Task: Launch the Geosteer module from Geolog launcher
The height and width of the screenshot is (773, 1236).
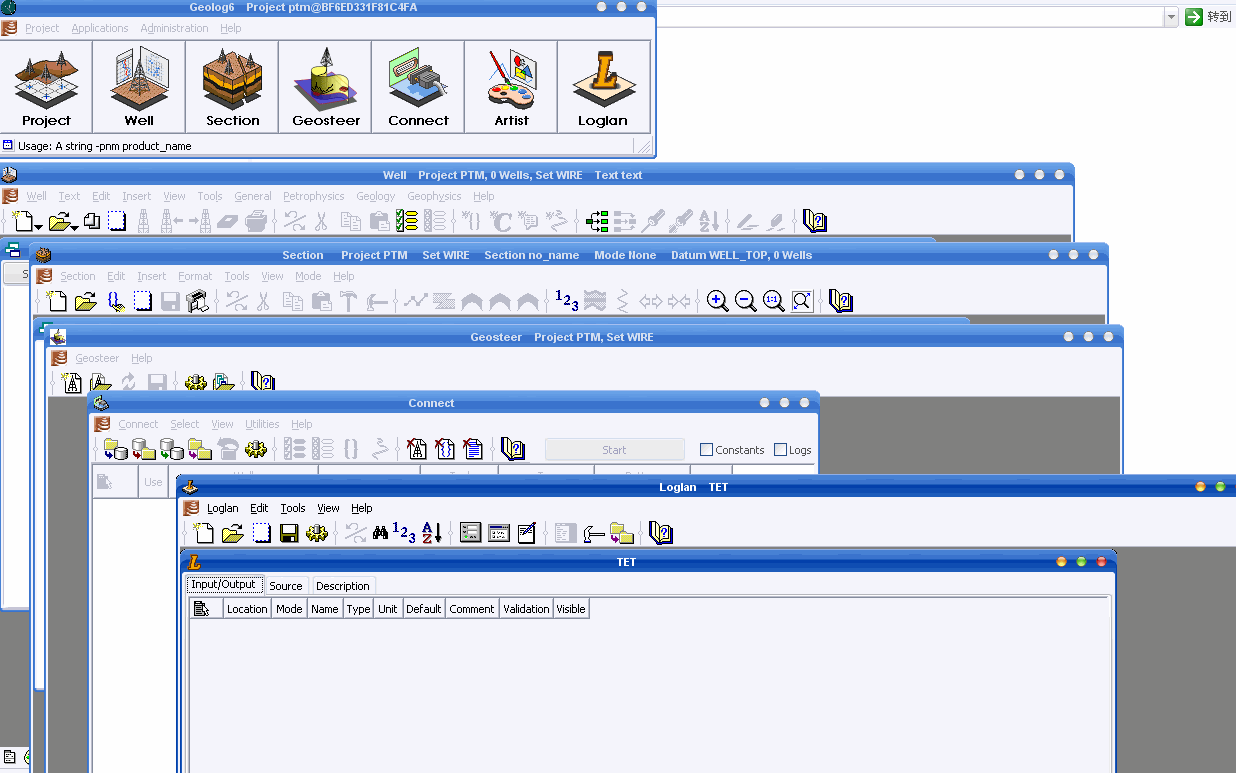Action: (x=325, y=87)
